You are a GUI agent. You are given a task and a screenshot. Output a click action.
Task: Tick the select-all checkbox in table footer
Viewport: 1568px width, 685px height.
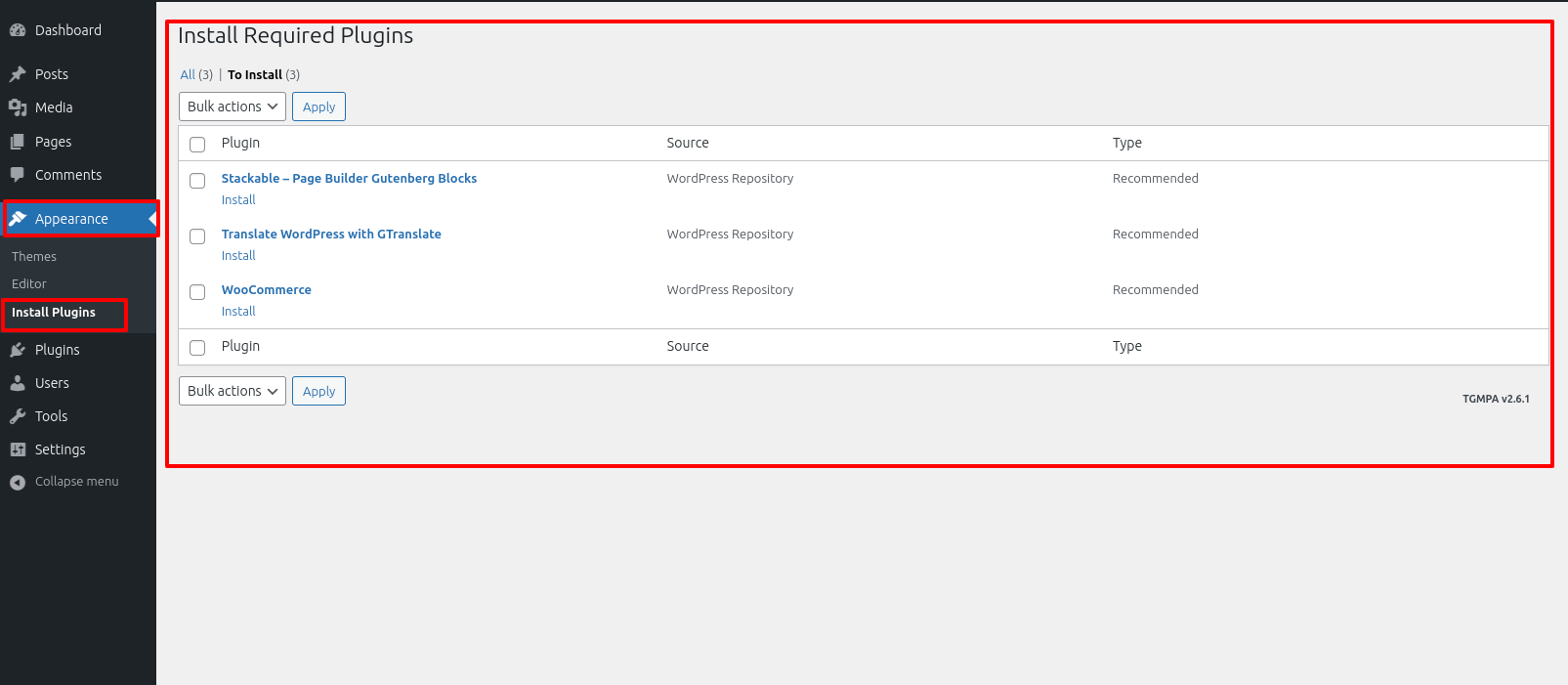pyautogui.click(x=197, y=348)
